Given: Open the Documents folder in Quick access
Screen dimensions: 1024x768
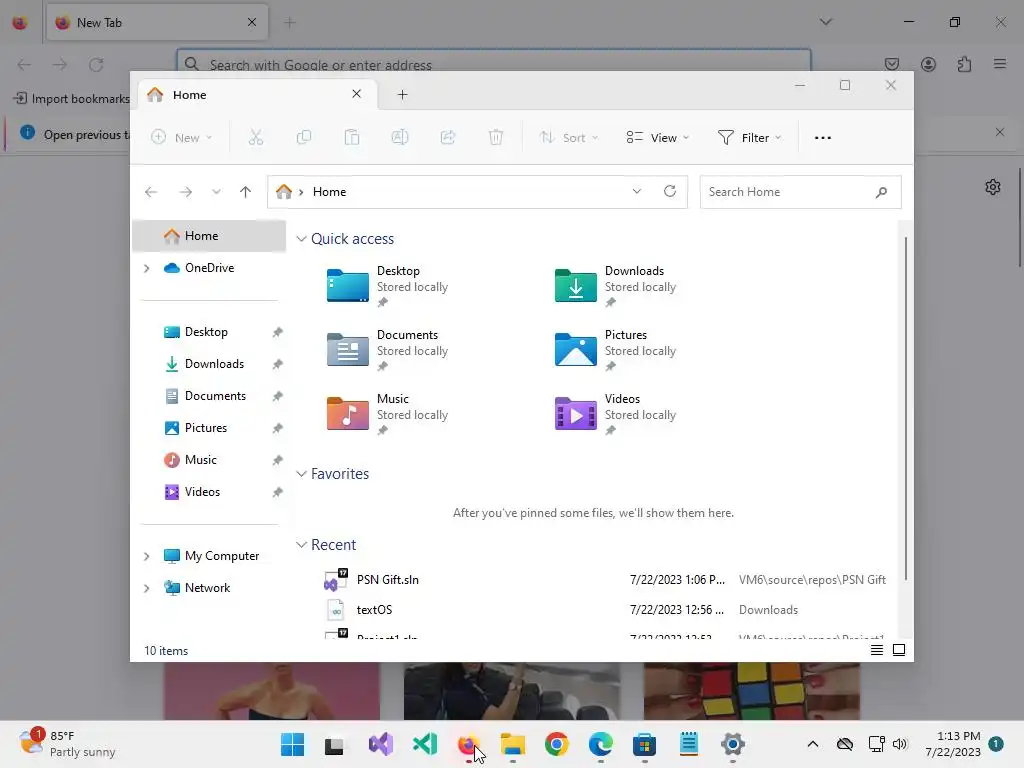Looking at the screenshot, I should 389,350.
